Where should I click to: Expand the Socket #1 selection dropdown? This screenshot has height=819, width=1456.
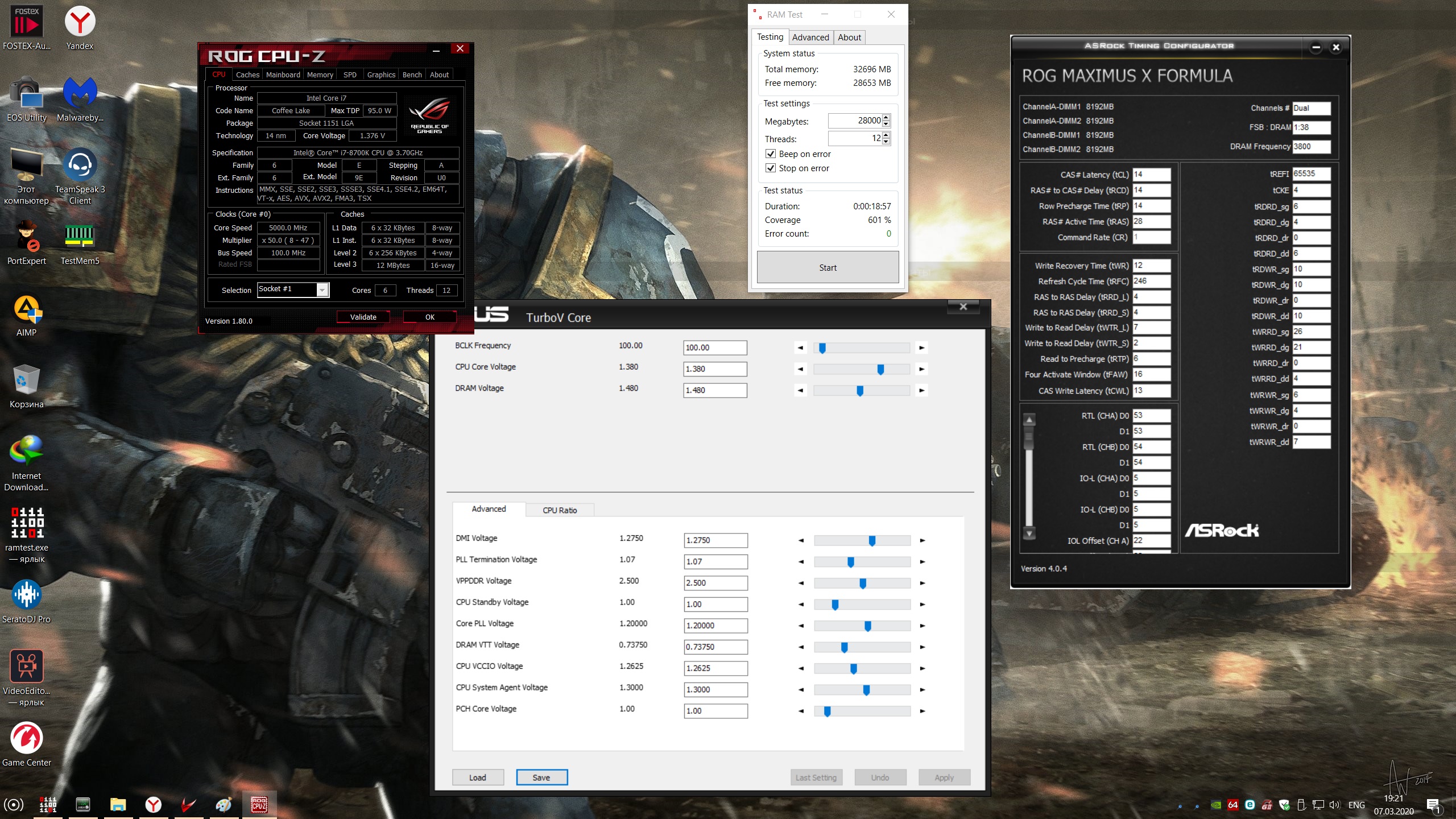[x=322, y=290]
